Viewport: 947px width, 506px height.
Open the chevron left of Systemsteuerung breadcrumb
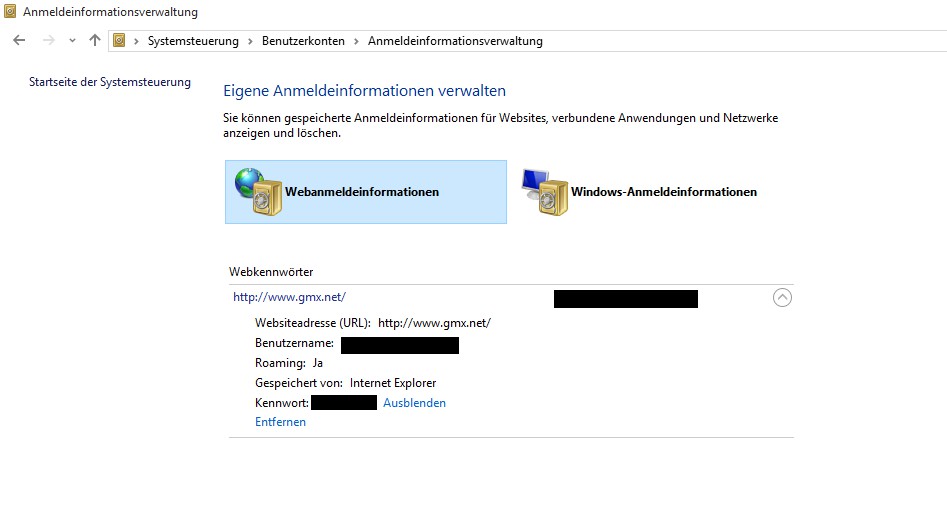pos(137,41)
